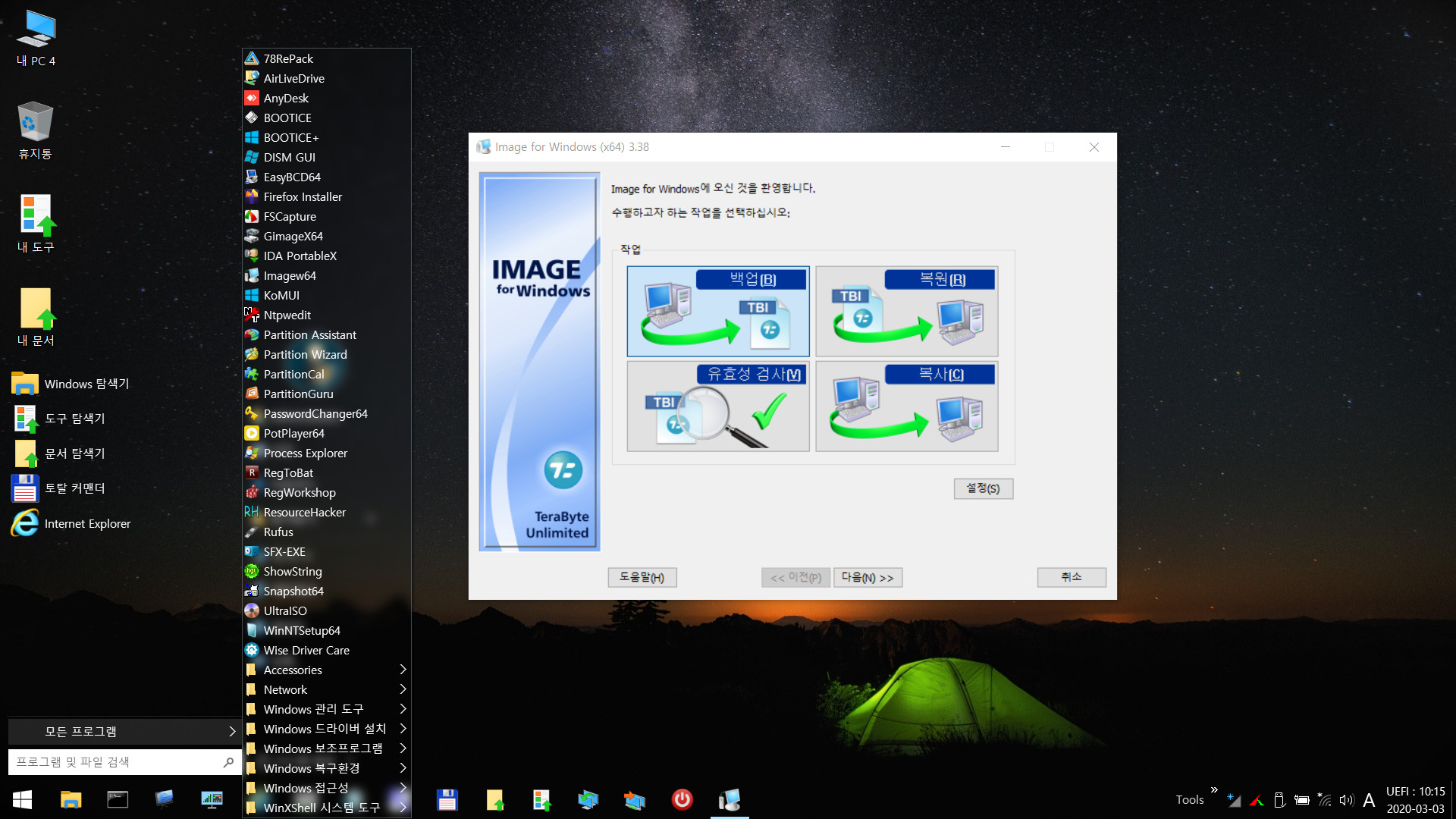
Task: Open WinNTSetup64 from the programs list
Action: coord(327,630)
